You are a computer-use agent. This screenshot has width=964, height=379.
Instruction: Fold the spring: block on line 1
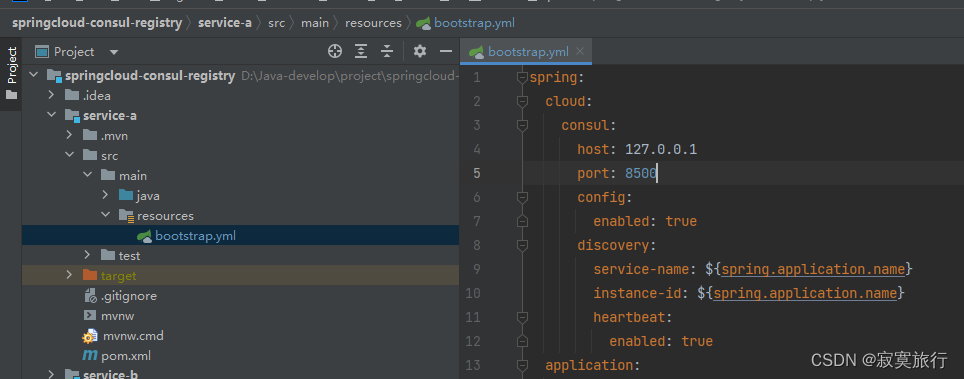523,78
